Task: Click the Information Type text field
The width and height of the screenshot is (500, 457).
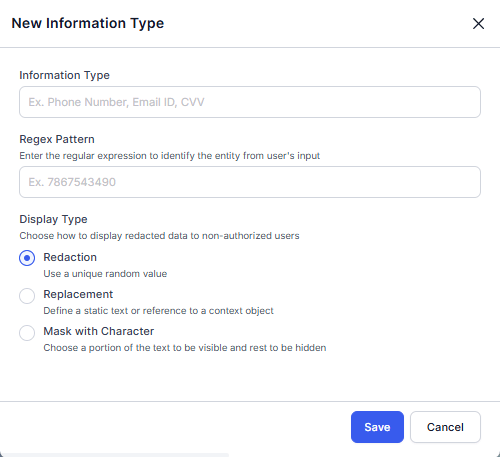Action: [250, 102]
